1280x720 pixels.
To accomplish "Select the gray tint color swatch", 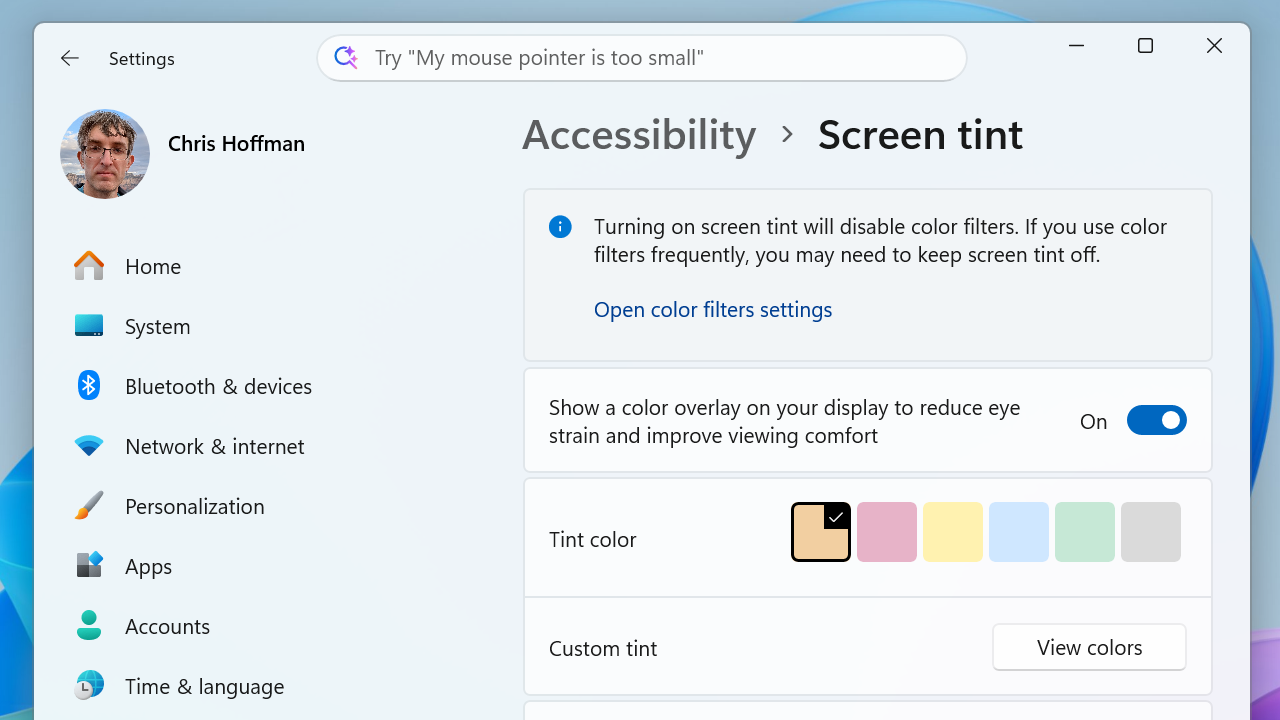I will (x=1151, y=532).
